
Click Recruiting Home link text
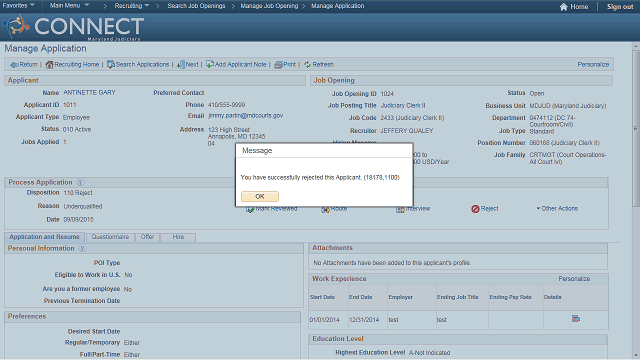pyautogui.click(x=77, y=64)
